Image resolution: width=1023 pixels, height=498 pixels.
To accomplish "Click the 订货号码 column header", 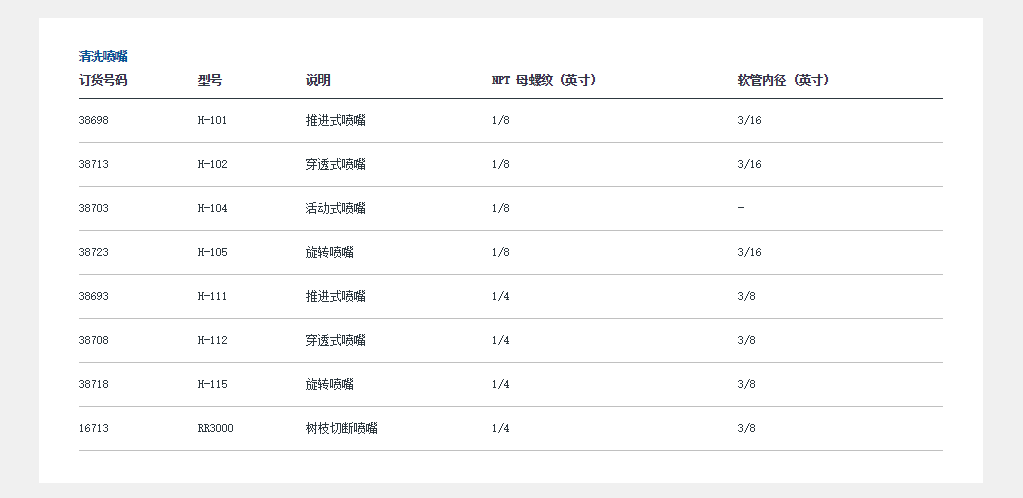I will (x=103, y=81).
